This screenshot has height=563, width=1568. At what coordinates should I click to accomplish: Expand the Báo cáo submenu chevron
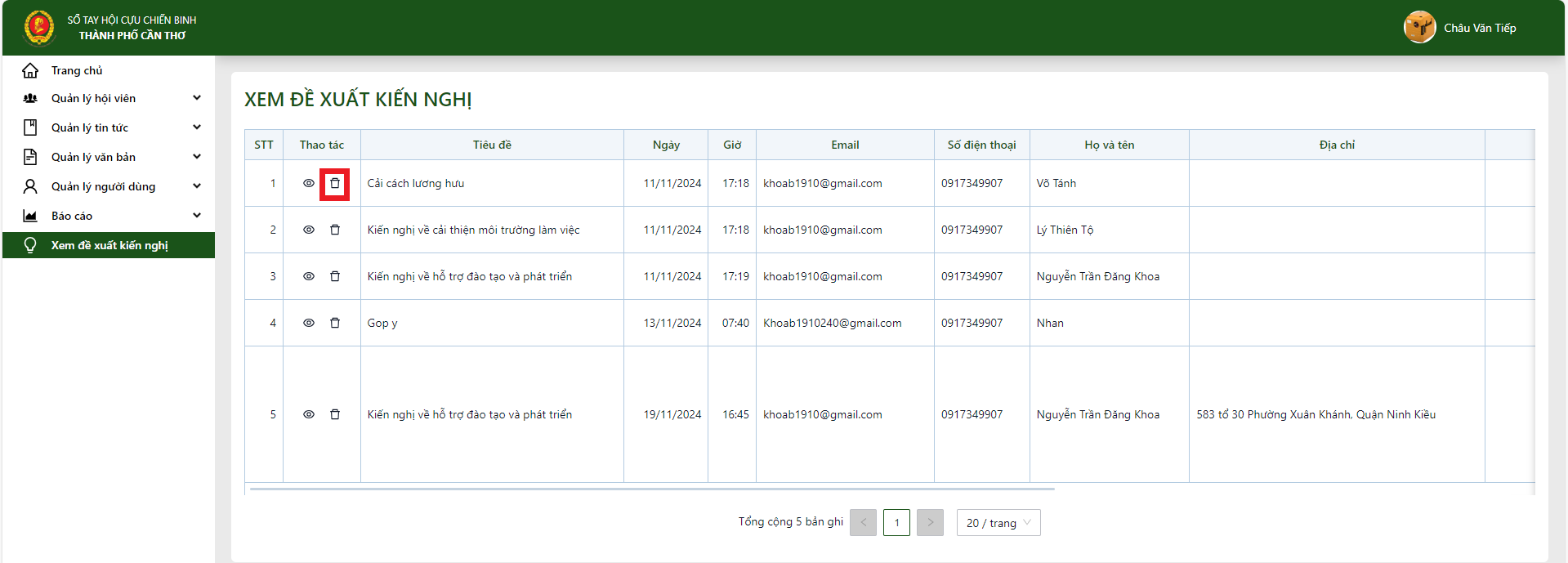[x=197, y=216]
